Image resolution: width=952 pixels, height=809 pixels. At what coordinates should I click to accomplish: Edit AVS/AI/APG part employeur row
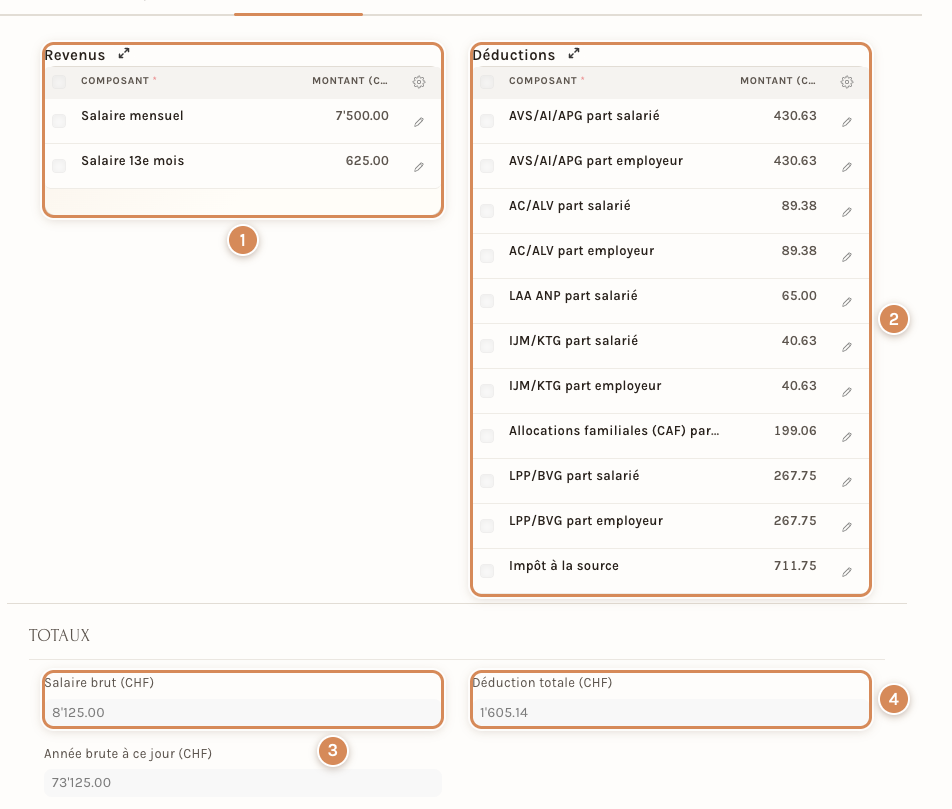[847, 167]
